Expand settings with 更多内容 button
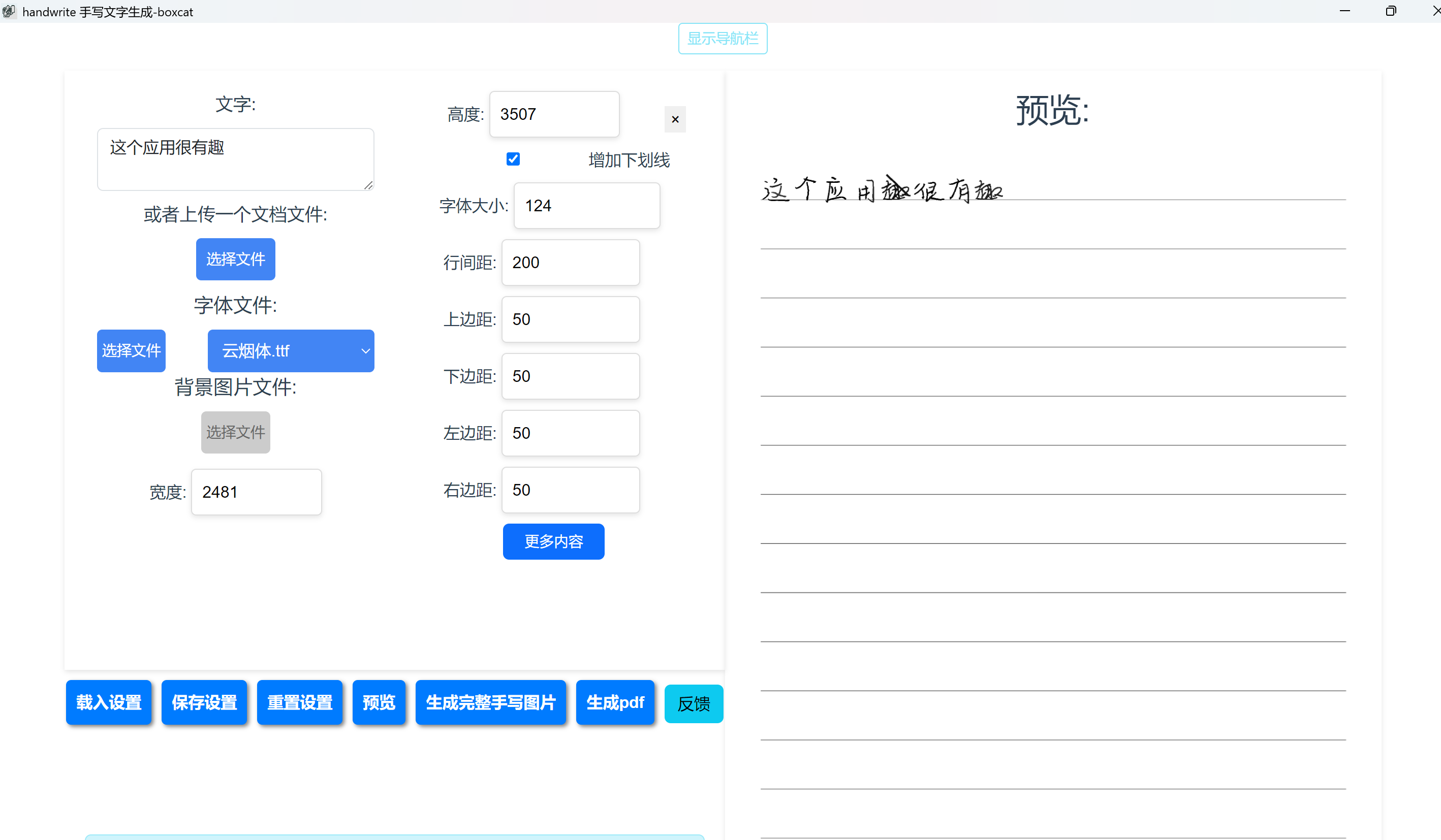The image size is (1441, 840). click(553, 541)
